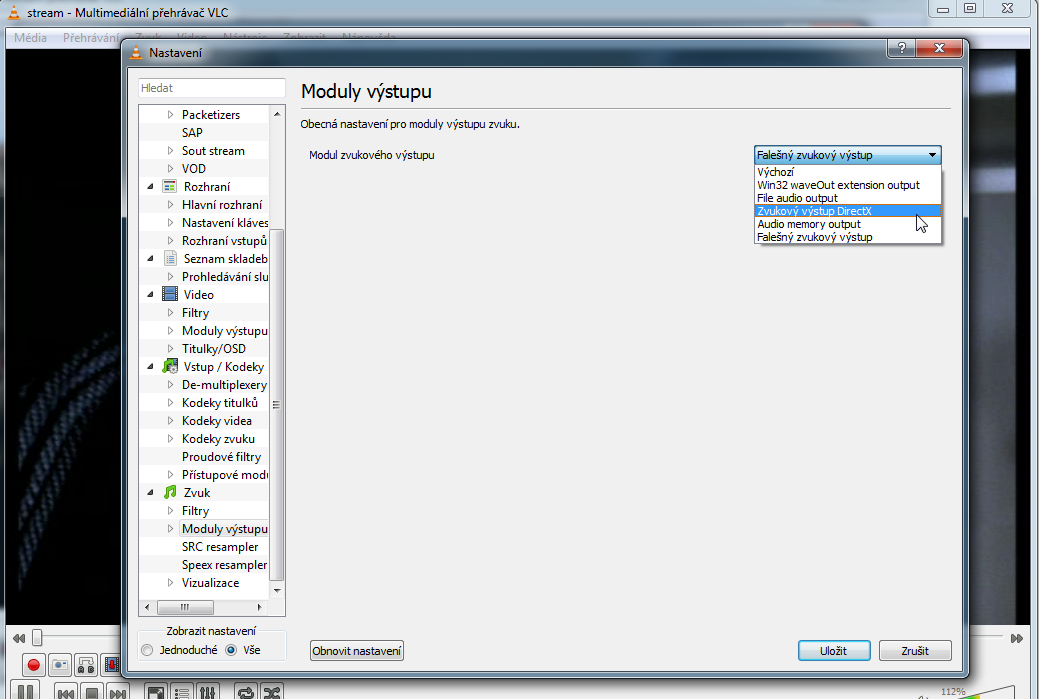Viewport: 1039px width, 699px height.
Task: Open extended settings equalizer sliders icon
Action: 207,693
